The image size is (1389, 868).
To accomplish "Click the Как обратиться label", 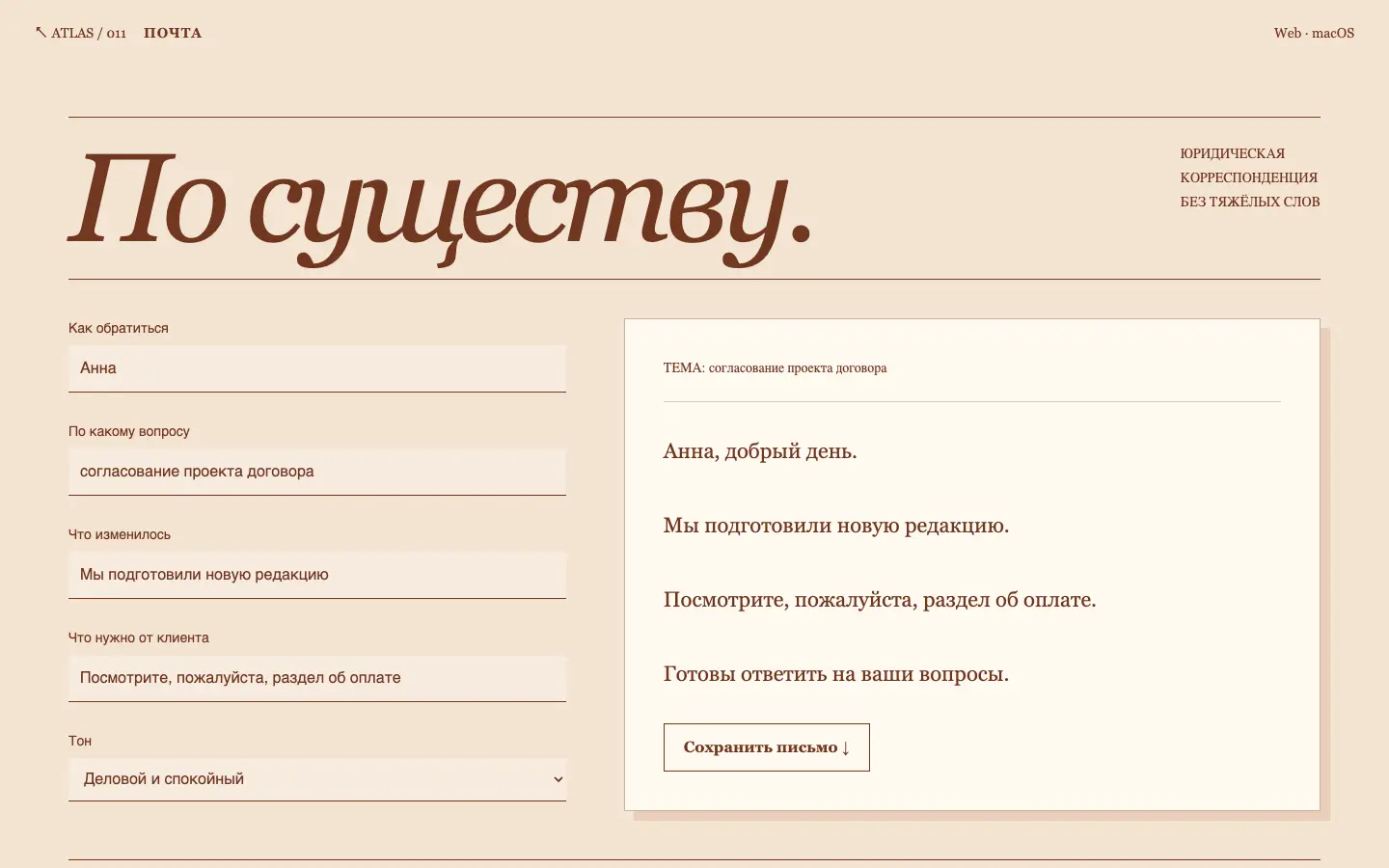I will coord(119,328).
